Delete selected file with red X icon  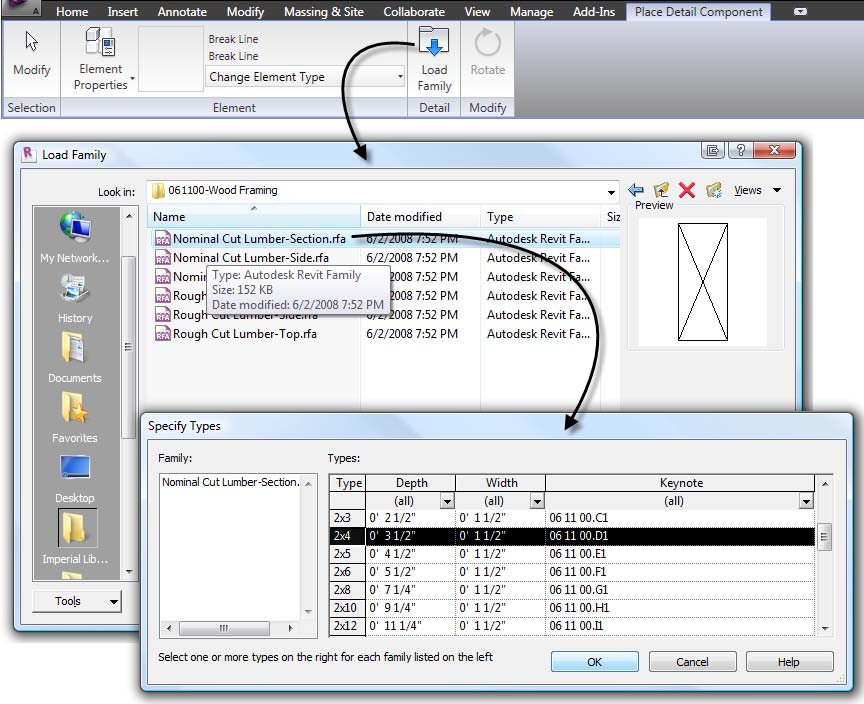[687, 190]
